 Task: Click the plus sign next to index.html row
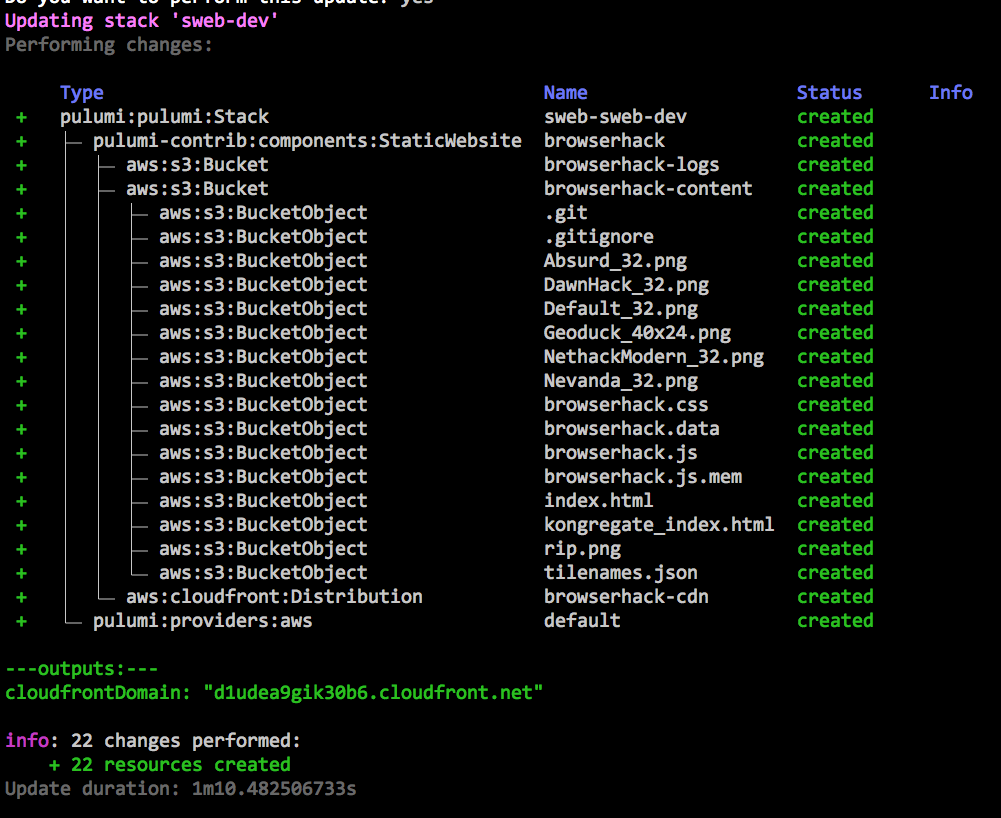[x=21, y=500]
